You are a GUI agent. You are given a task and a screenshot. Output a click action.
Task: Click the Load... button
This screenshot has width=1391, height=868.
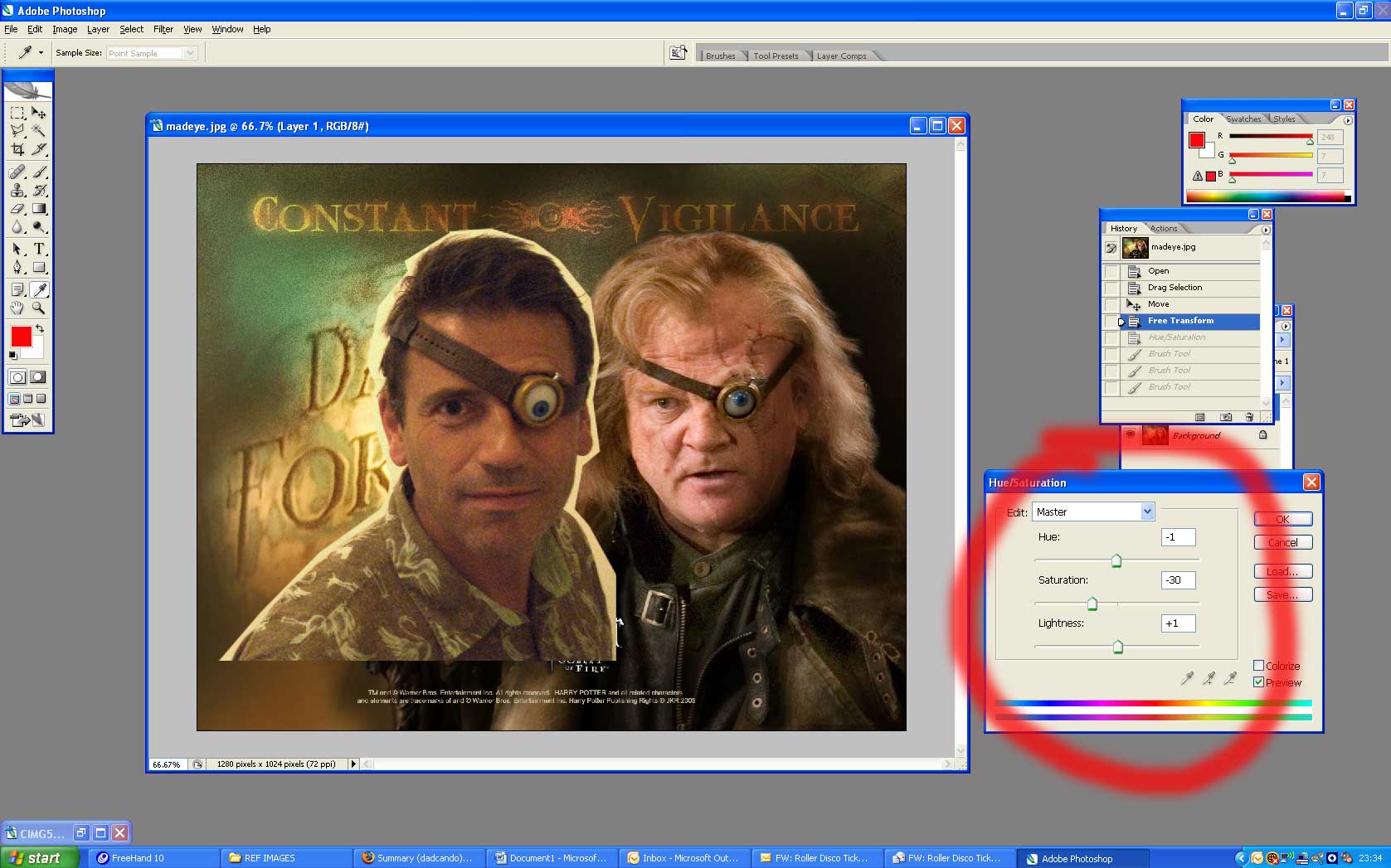point(1283,571)
